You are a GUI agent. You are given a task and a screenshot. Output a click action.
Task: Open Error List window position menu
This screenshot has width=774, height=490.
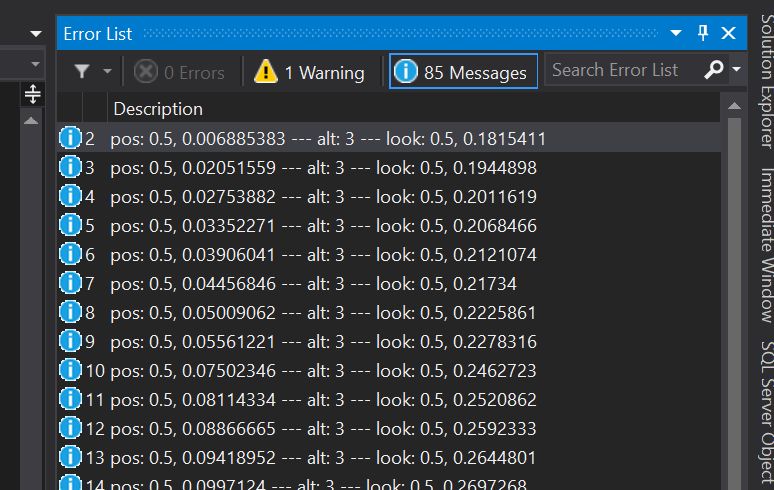[x=676, y=33]
